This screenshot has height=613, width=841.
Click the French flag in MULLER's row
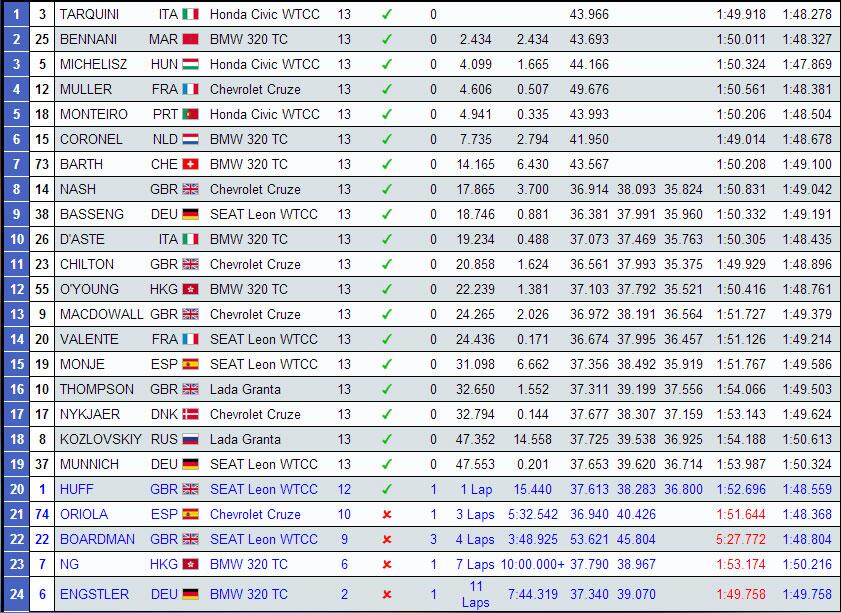coord(190,89)
